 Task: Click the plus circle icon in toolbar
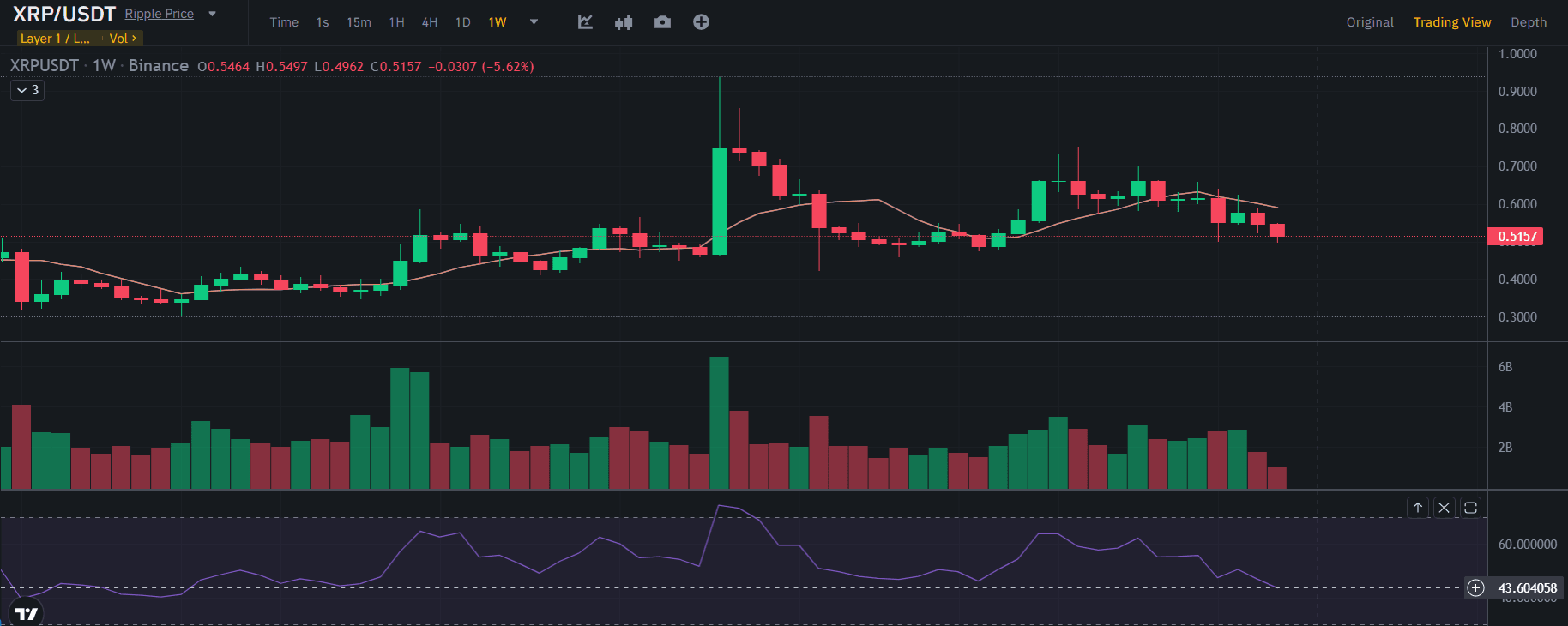pos(701,22)
